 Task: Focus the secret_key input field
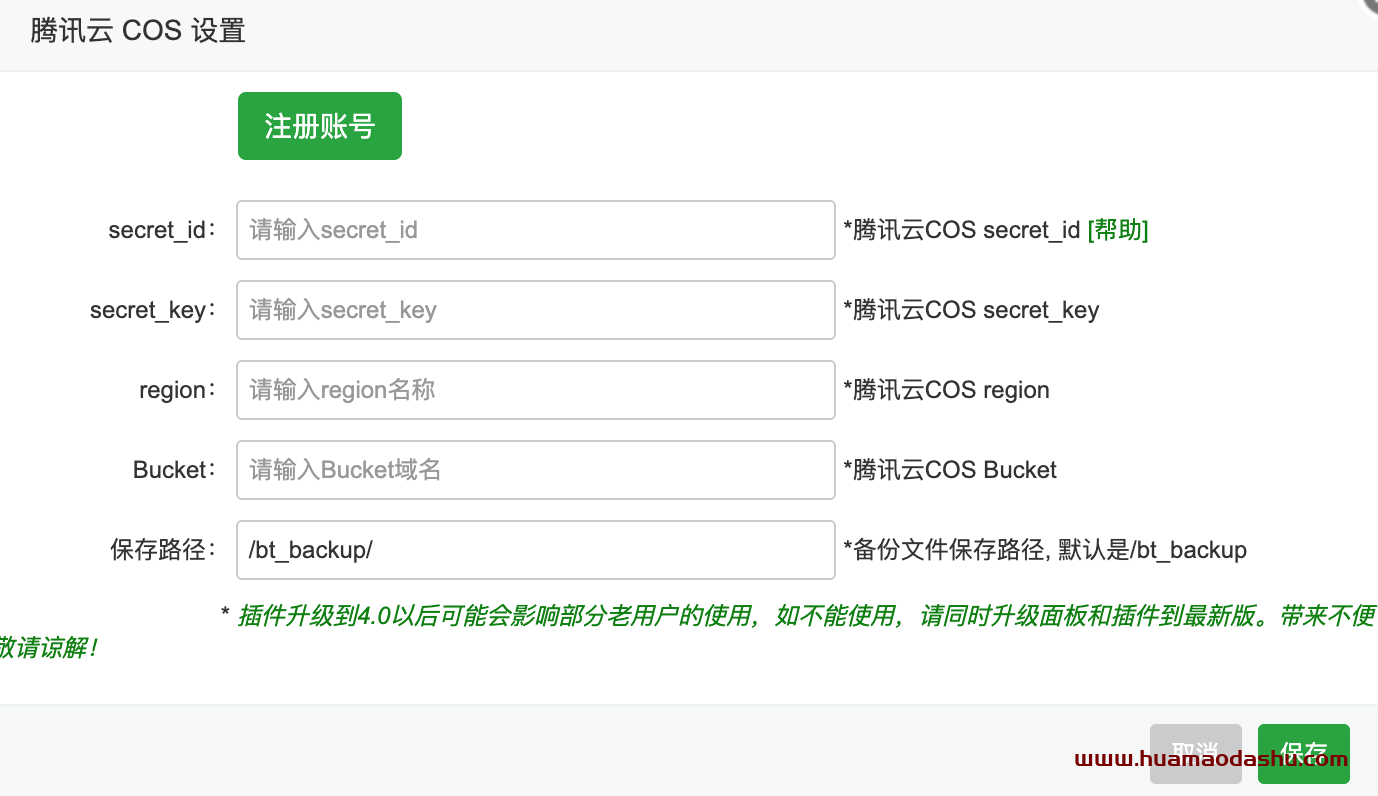pyautogui.click(x=536, y=310)
